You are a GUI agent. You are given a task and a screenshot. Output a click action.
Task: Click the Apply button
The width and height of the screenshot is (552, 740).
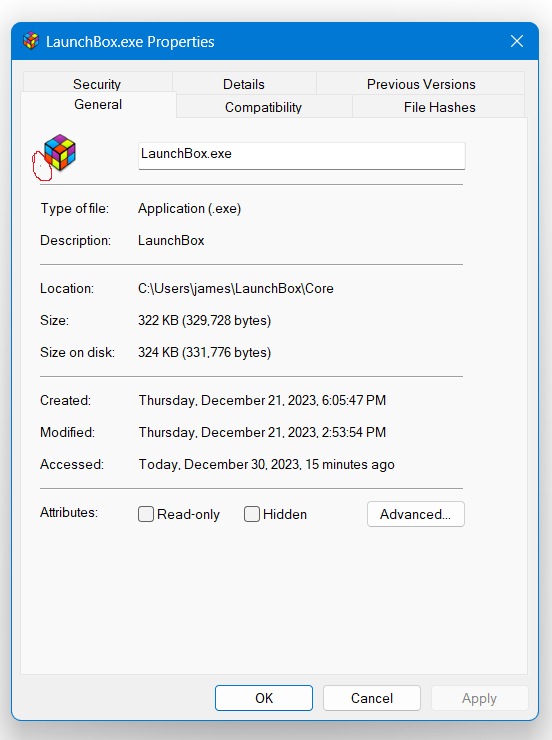pos(479,698)
